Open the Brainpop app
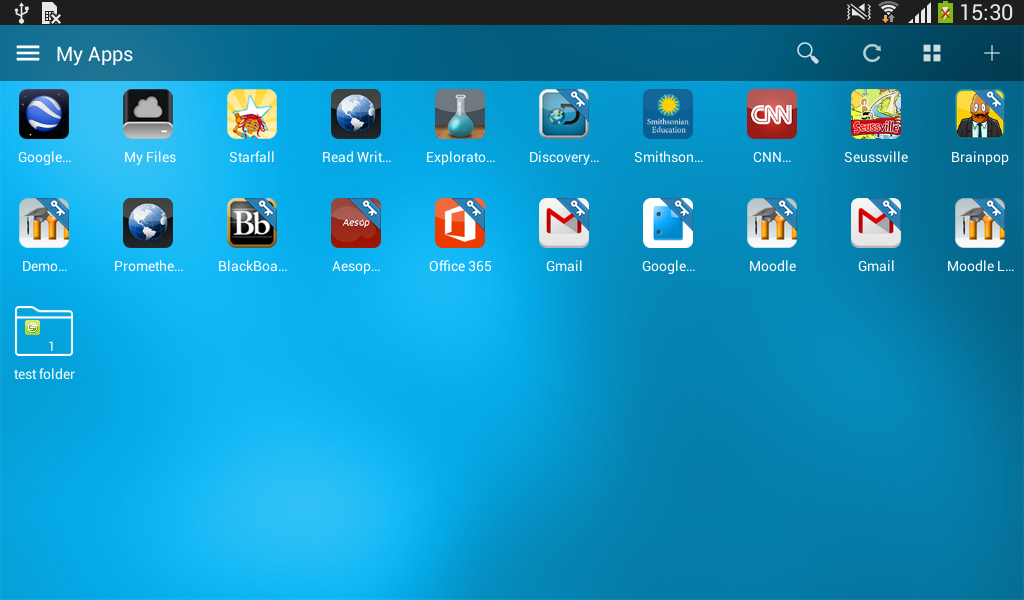The width and height of the screenshot is (1024, 600). [x=980, y=114]
